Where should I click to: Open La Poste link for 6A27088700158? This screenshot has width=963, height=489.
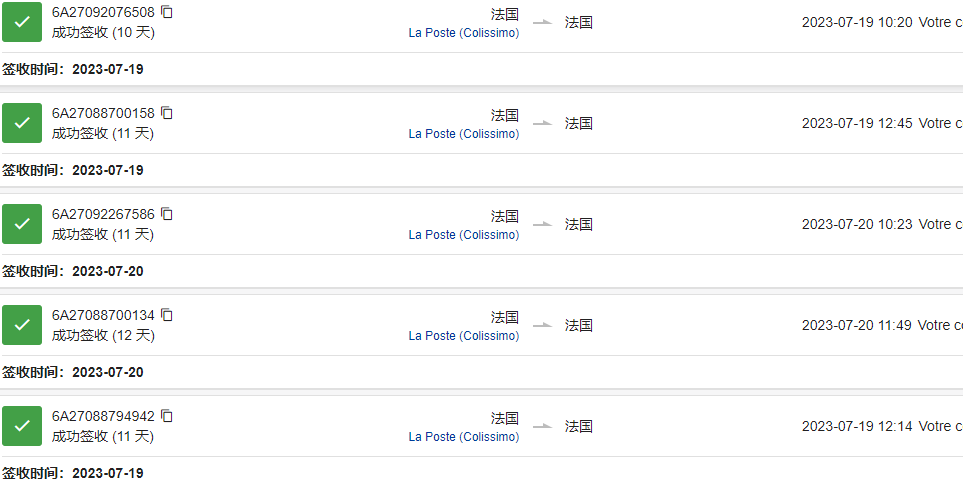(464, 134)
